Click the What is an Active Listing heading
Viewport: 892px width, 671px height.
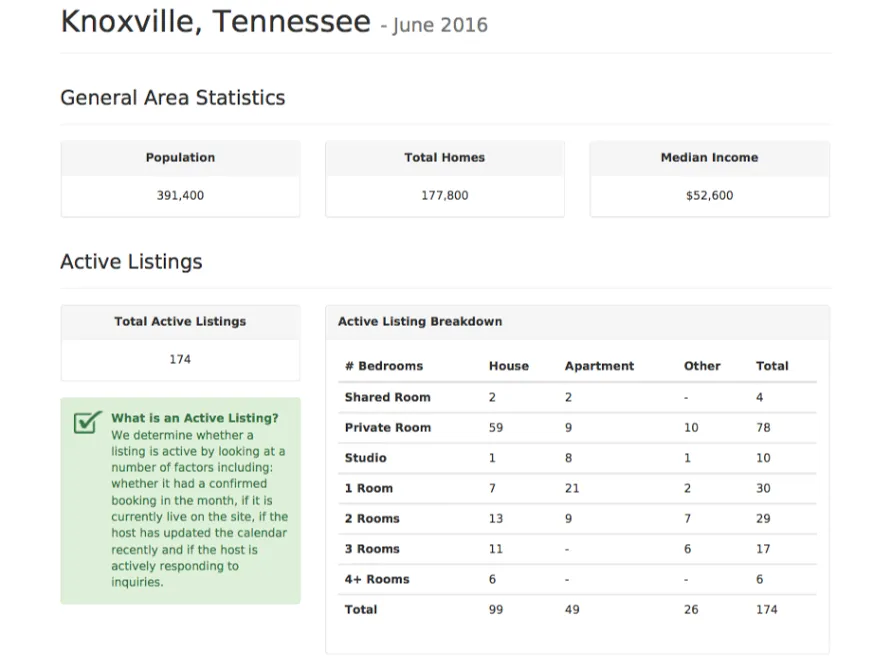195,418
